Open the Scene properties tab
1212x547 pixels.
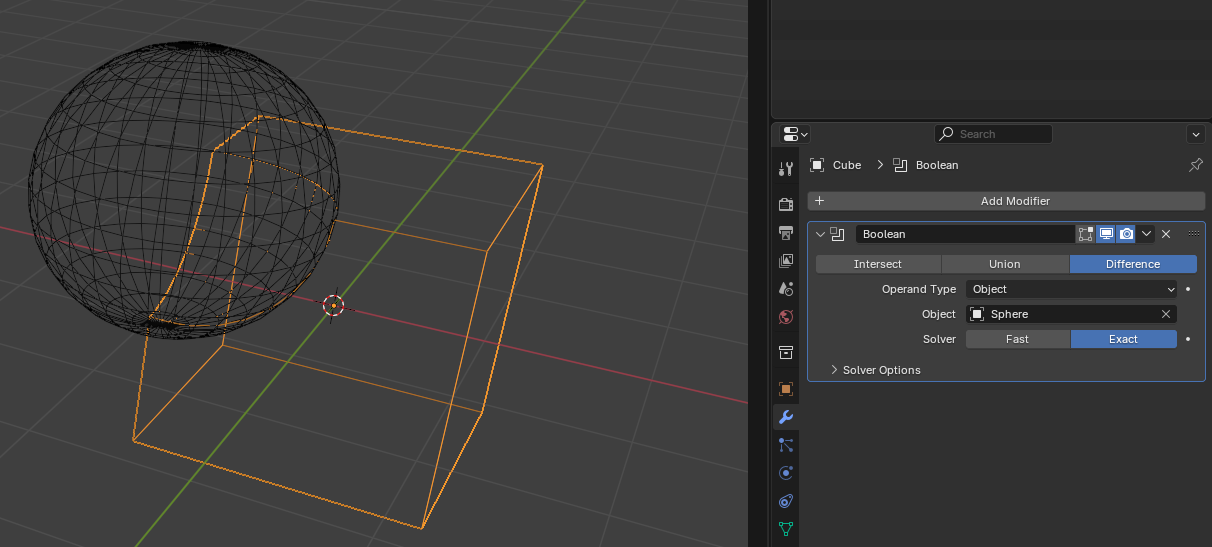tap(786, 288)
